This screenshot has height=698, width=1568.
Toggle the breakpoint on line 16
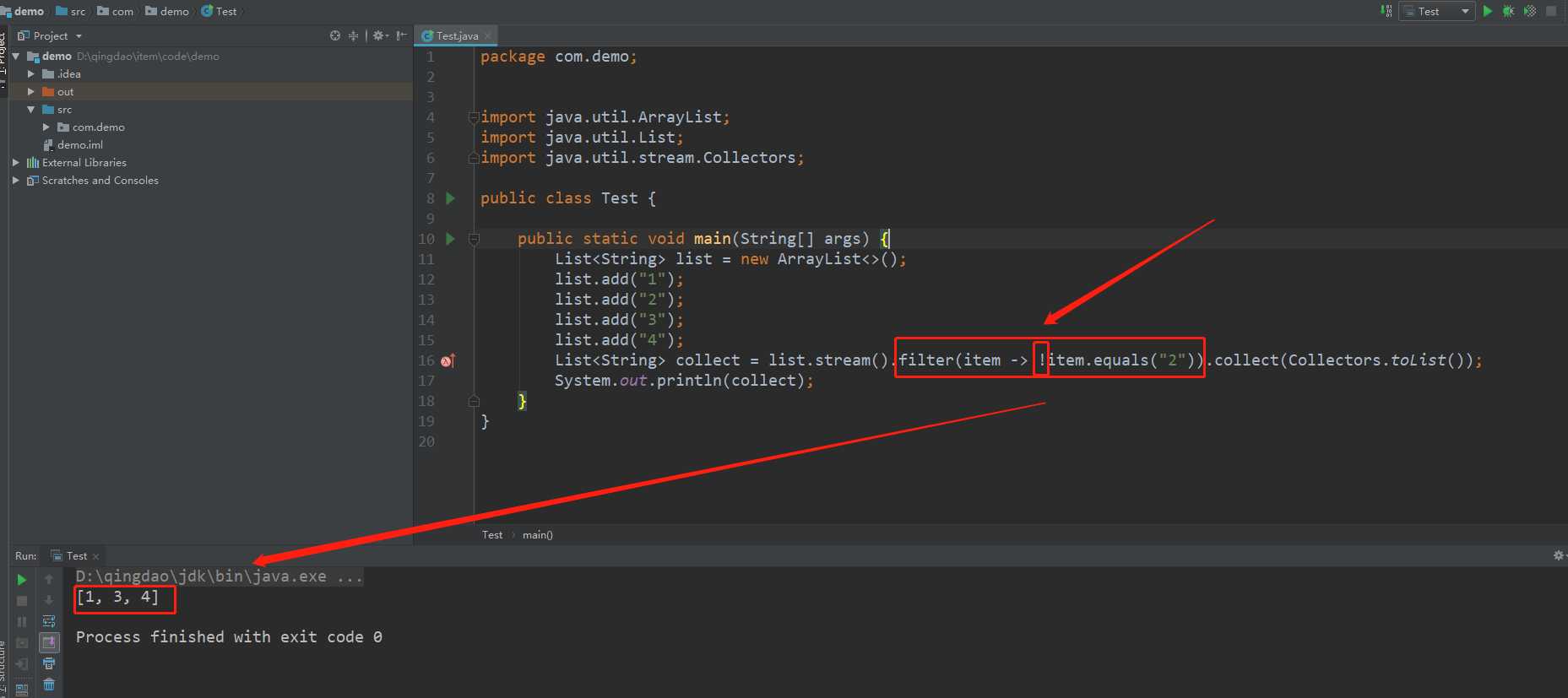[x=448, y=360]
